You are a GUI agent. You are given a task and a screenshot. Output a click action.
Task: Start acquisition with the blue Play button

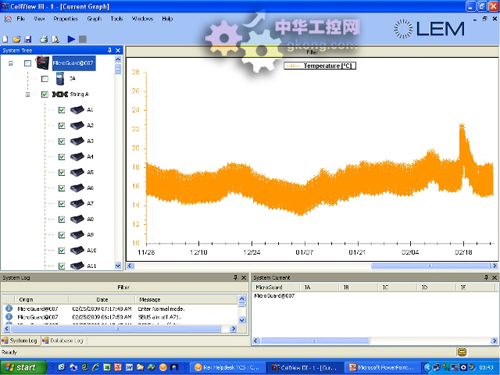71,39
